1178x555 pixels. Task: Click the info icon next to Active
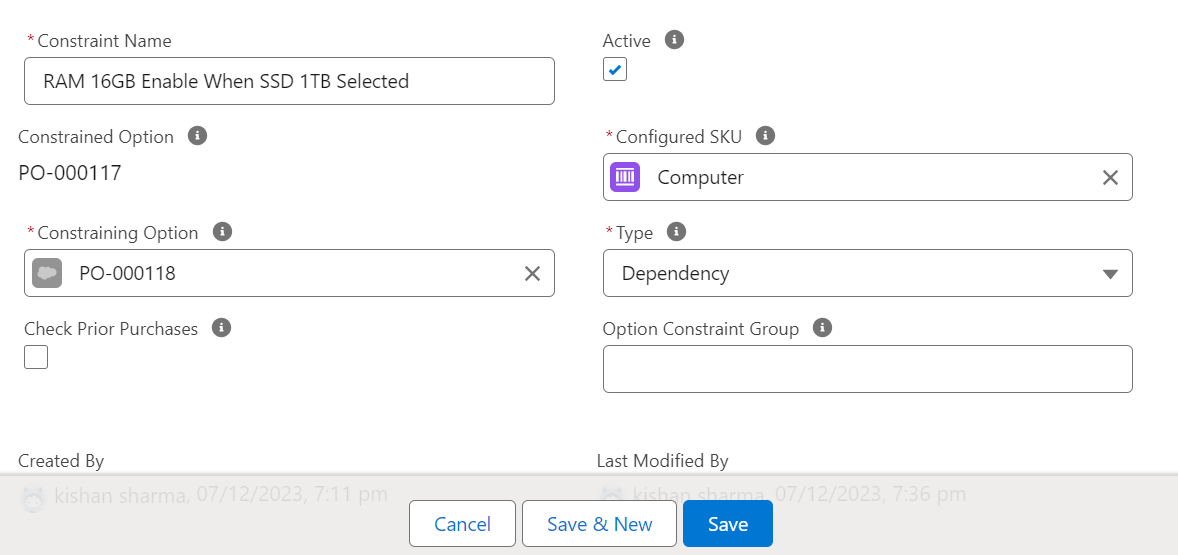coord(675,40)
